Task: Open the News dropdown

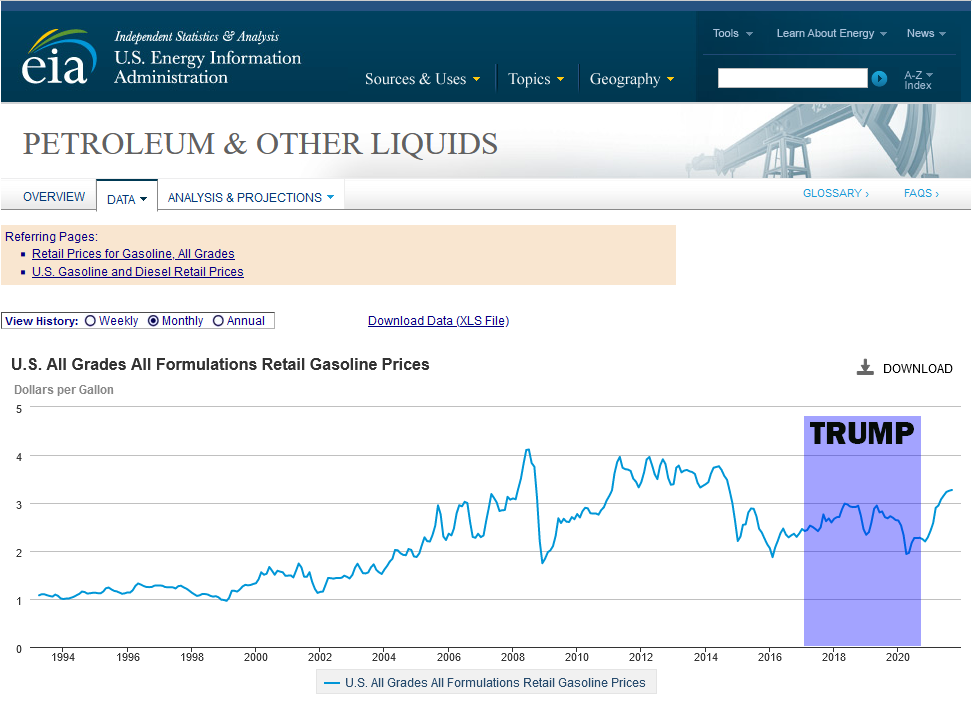Action: 926,33
